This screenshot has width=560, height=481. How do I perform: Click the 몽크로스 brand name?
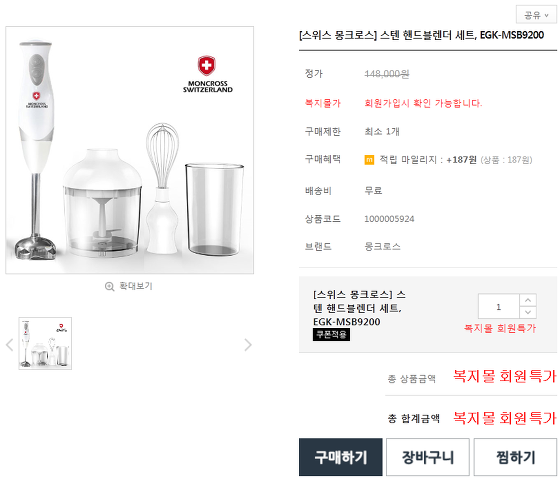(x=382, y=246)
